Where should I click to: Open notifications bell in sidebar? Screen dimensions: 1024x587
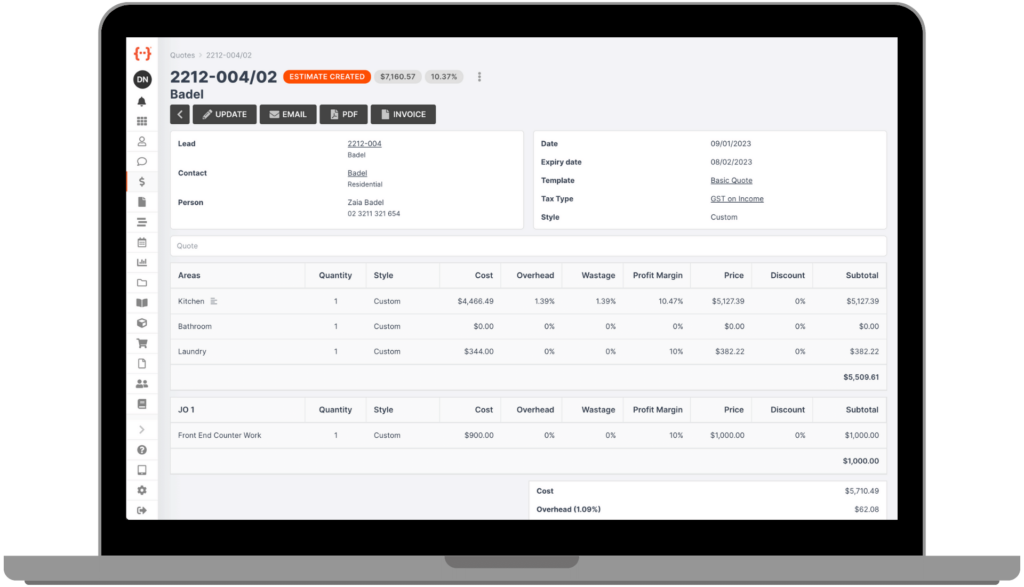click(x=142, y=101)
